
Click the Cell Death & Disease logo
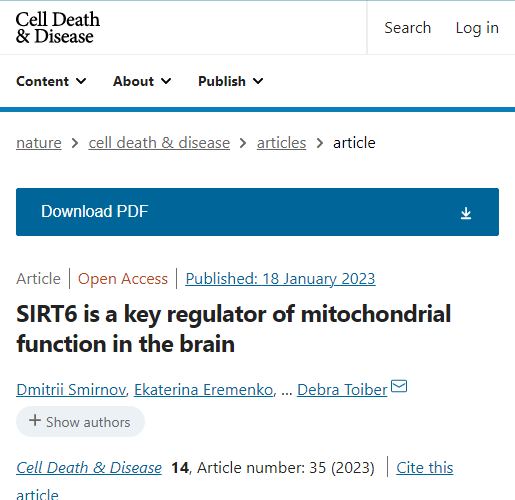58,27
